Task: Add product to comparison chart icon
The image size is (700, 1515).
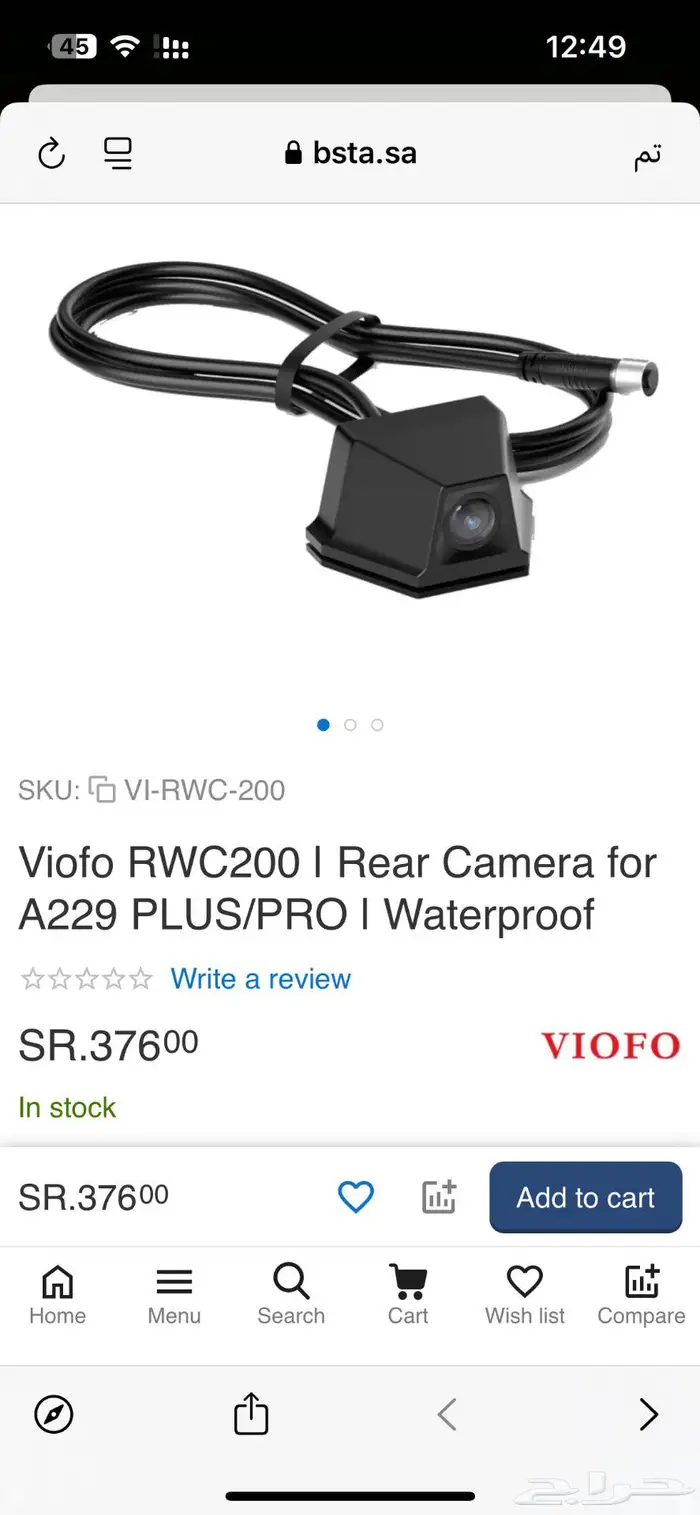Action: pyautogui.click(x=438, y=1197)
